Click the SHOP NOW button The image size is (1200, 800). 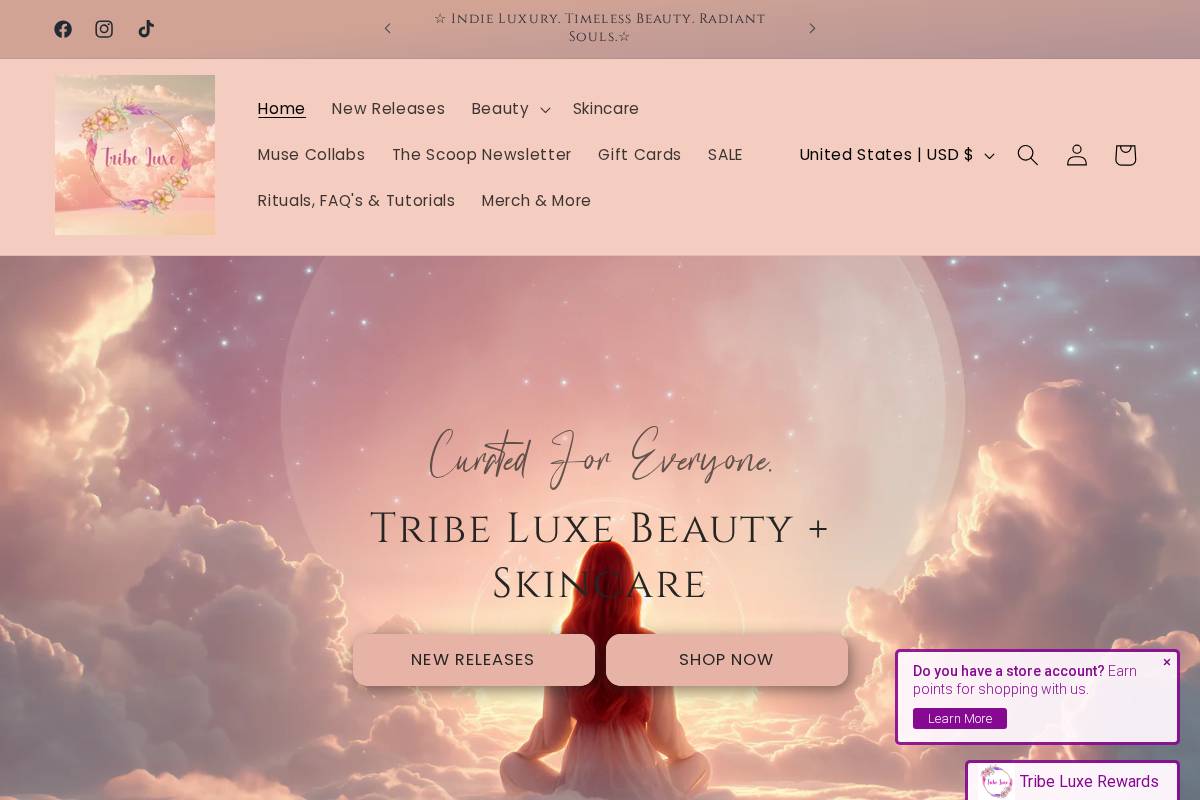coord(726,659)
